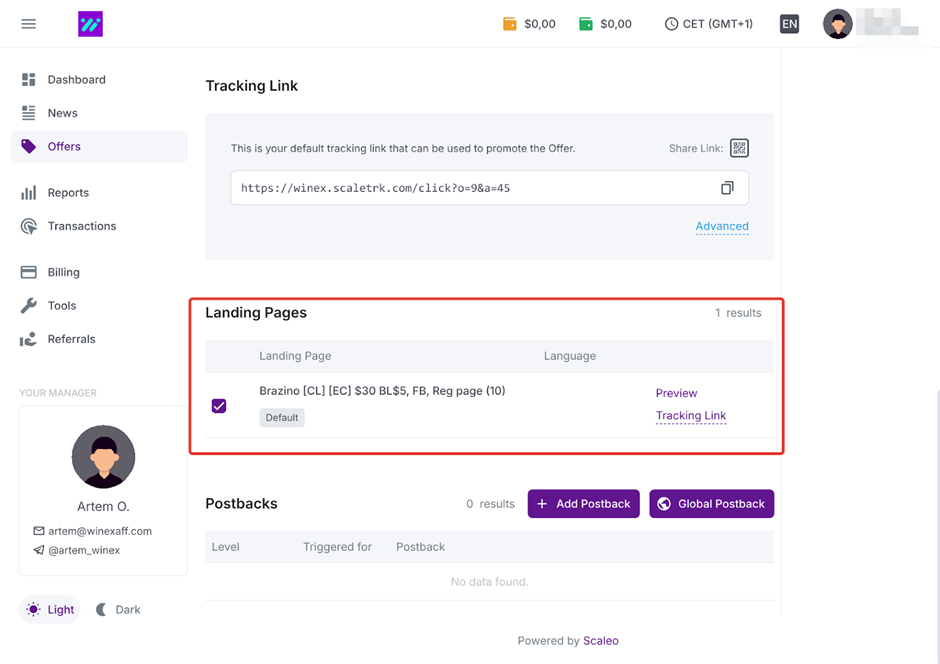940x664 pixels.
Task: Click the Add Postback button
Action: [583, 504]
